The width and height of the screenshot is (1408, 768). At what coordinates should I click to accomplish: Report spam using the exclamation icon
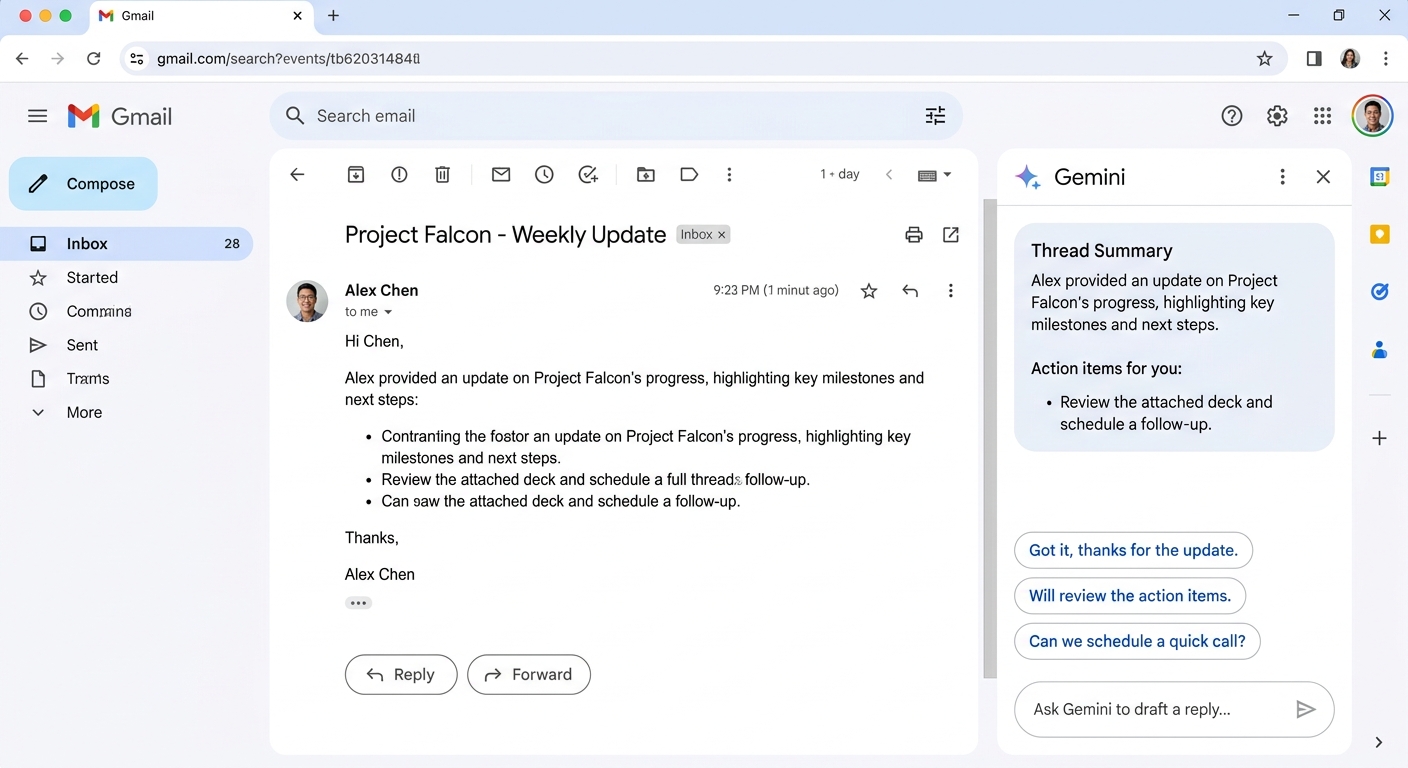click(399, 175)
